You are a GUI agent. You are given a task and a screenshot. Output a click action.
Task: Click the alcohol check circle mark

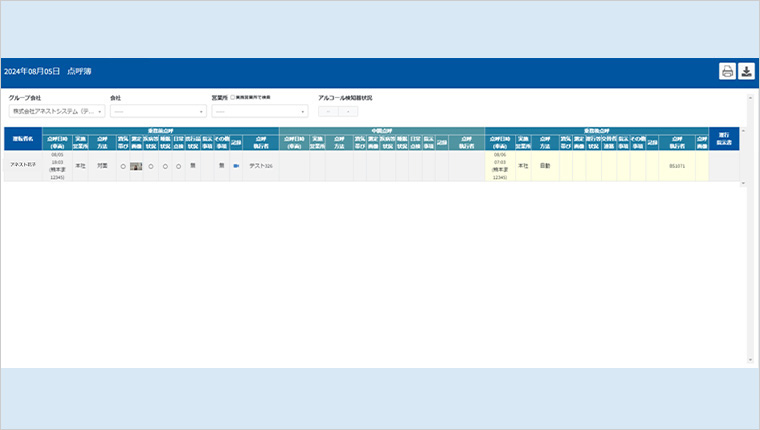(x=123, y=166)
